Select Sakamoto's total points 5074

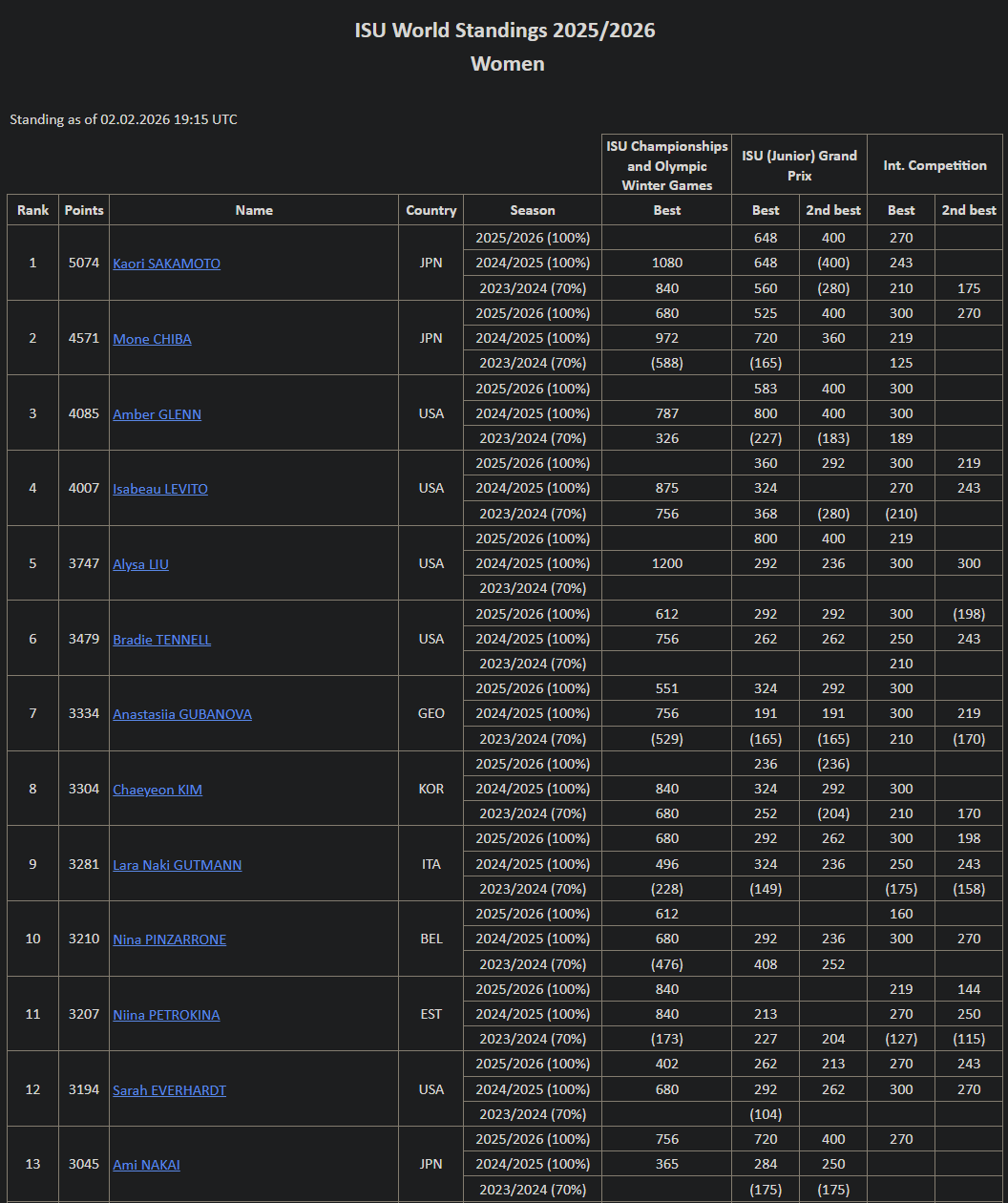click(x=84, y=263)
